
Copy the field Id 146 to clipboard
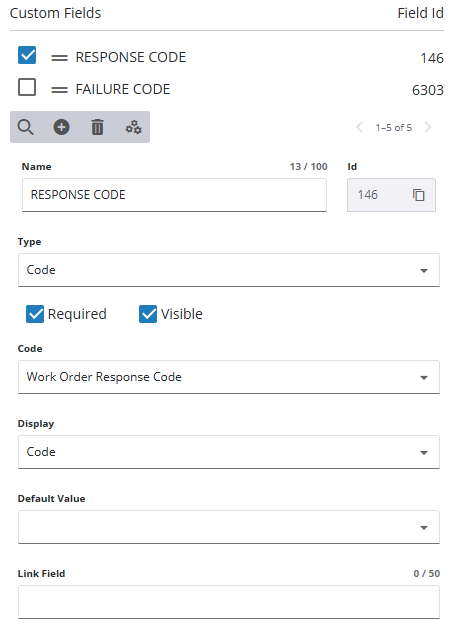pyautogui.click(x=419, y=195)
